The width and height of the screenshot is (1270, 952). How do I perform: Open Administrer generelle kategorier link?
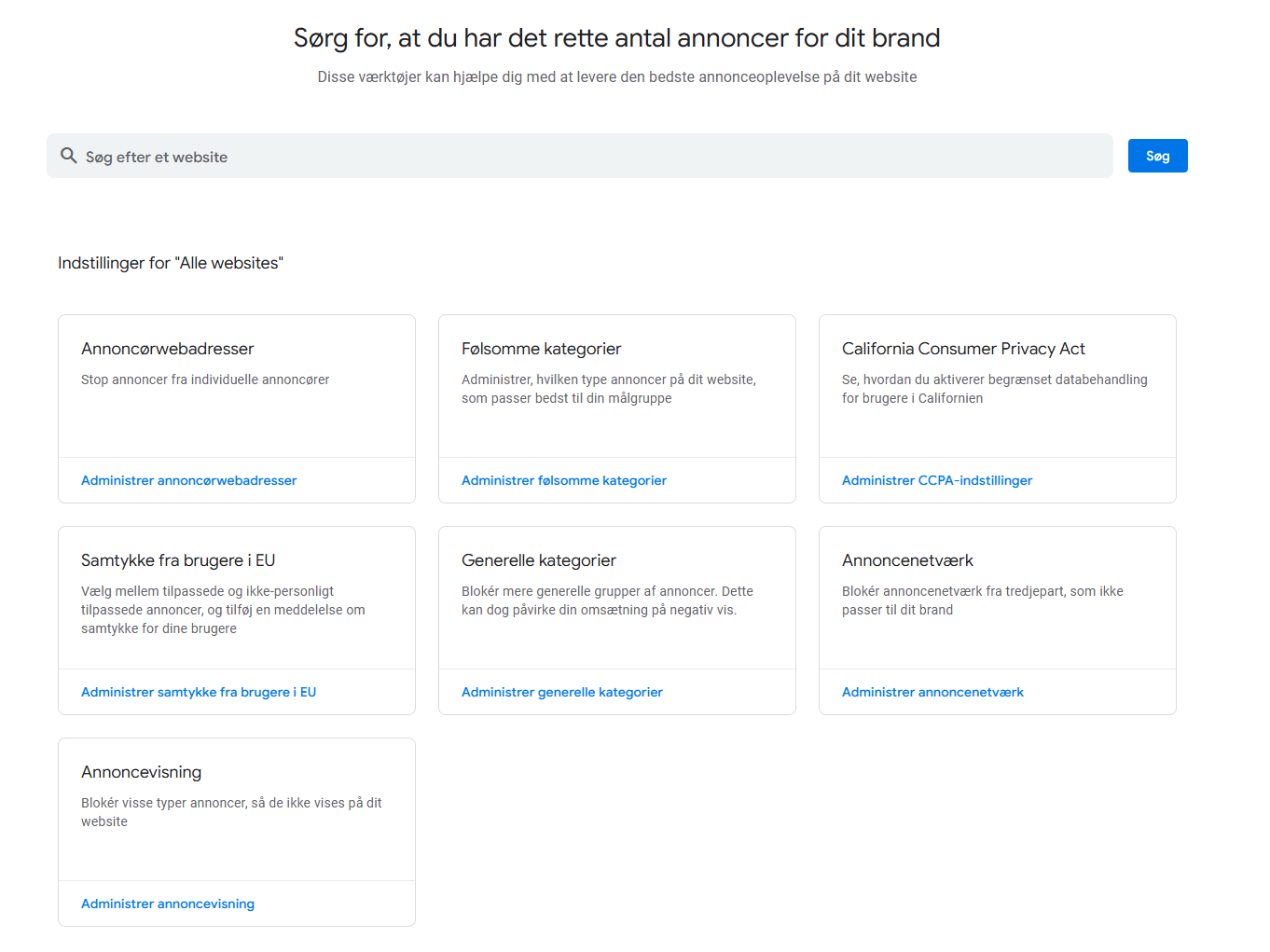pyautogui.click(x=561, y=692)
